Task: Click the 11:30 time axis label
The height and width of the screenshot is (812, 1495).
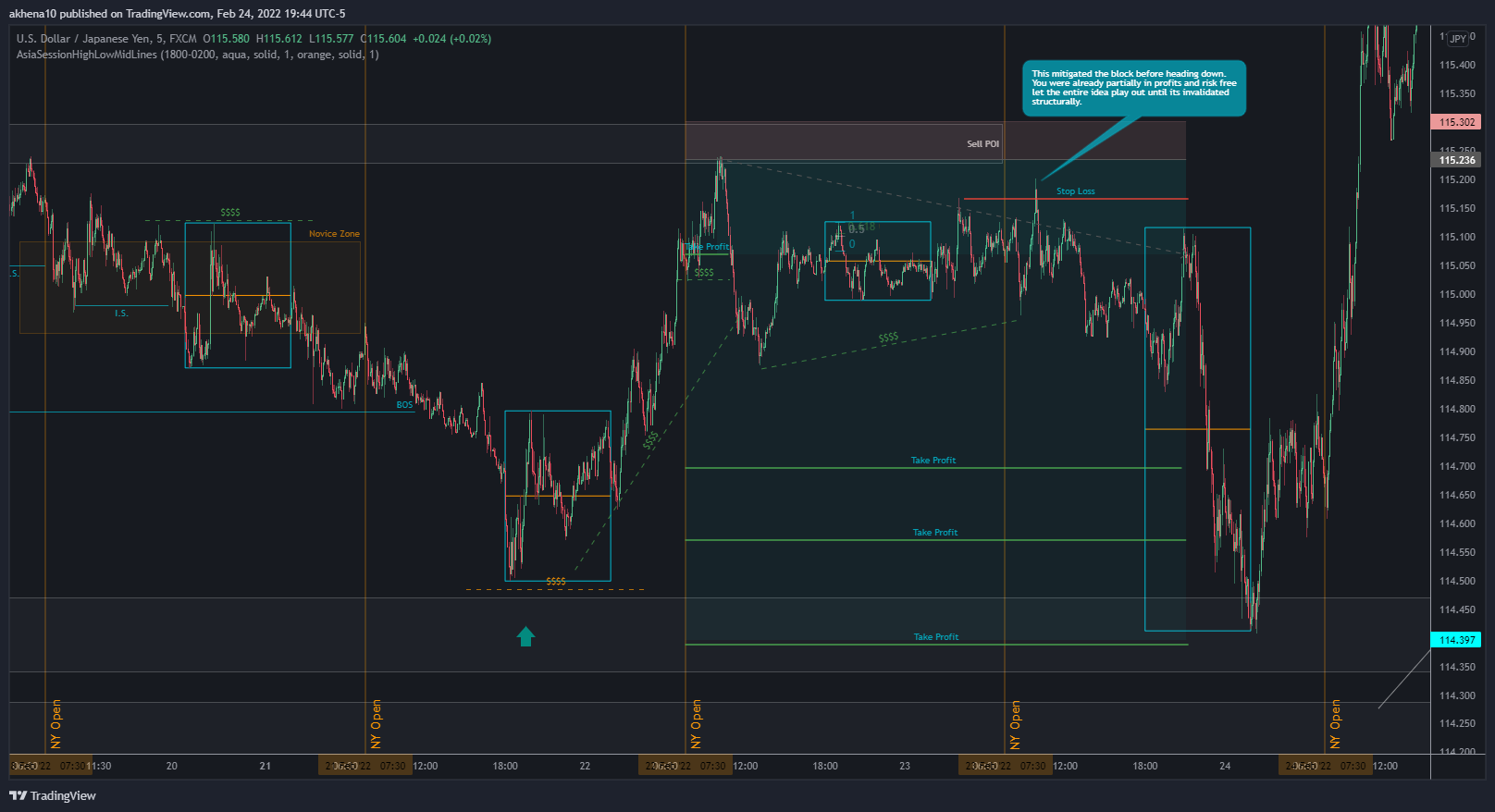Action: (99, 766)
